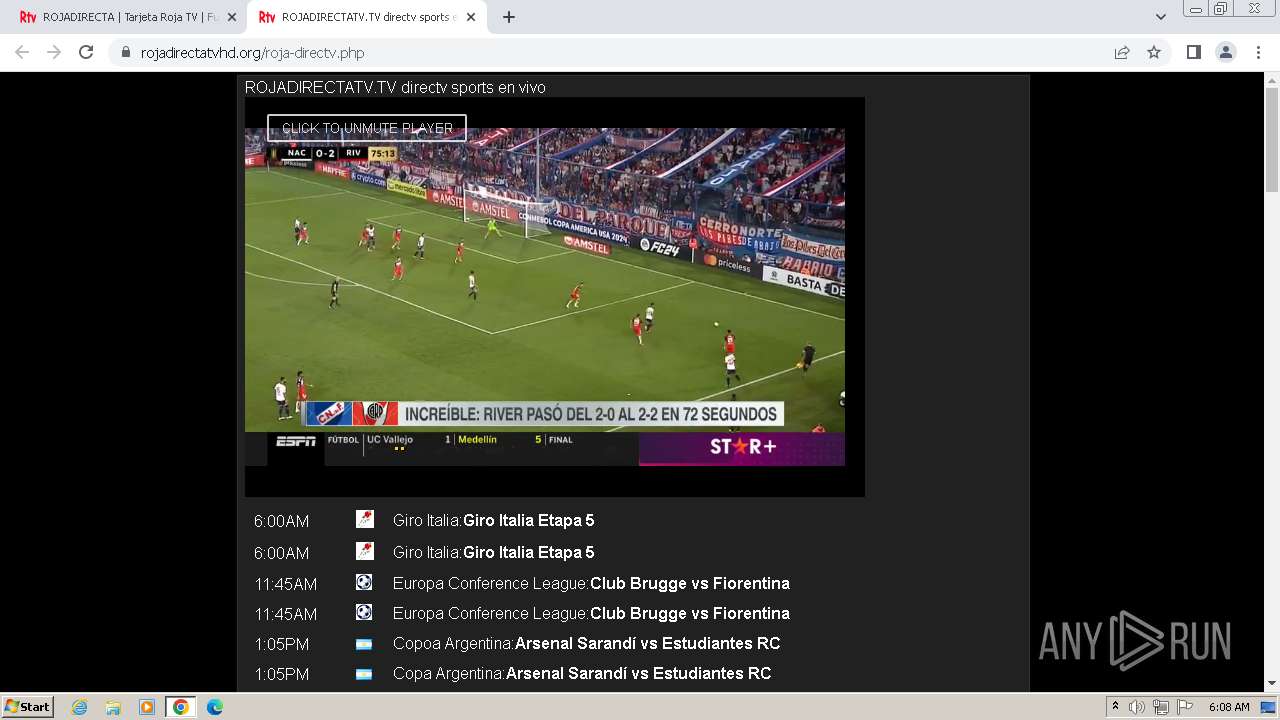The image size is (1280, 720).
Task: Open a new browser tab
Action: tap(509, 17)
